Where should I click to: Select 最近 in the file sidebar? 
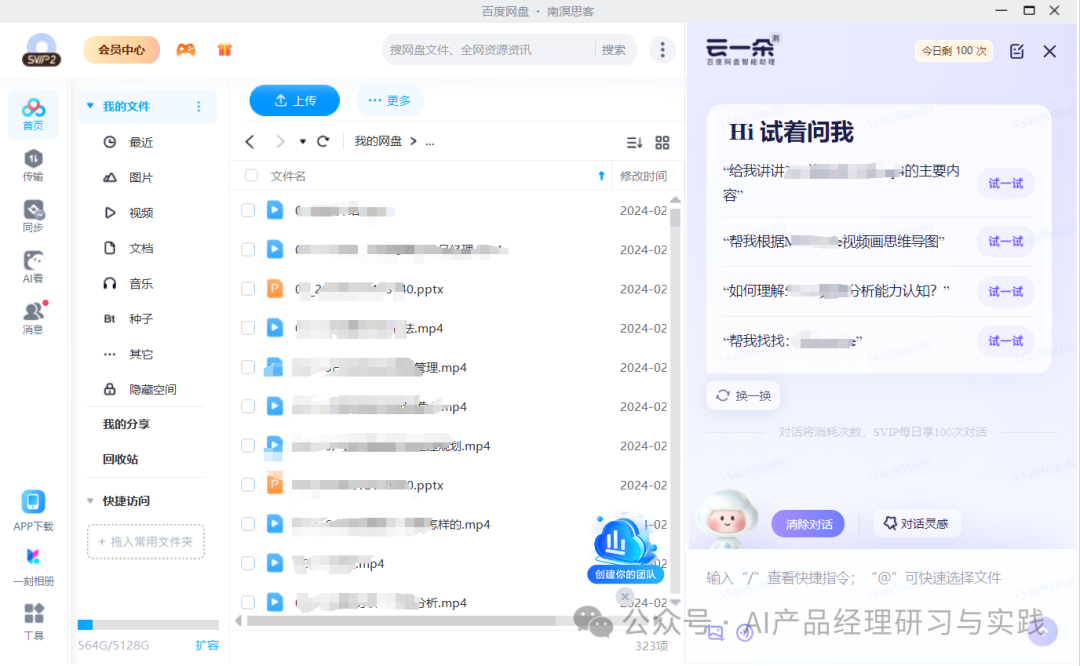coord(141,142)
